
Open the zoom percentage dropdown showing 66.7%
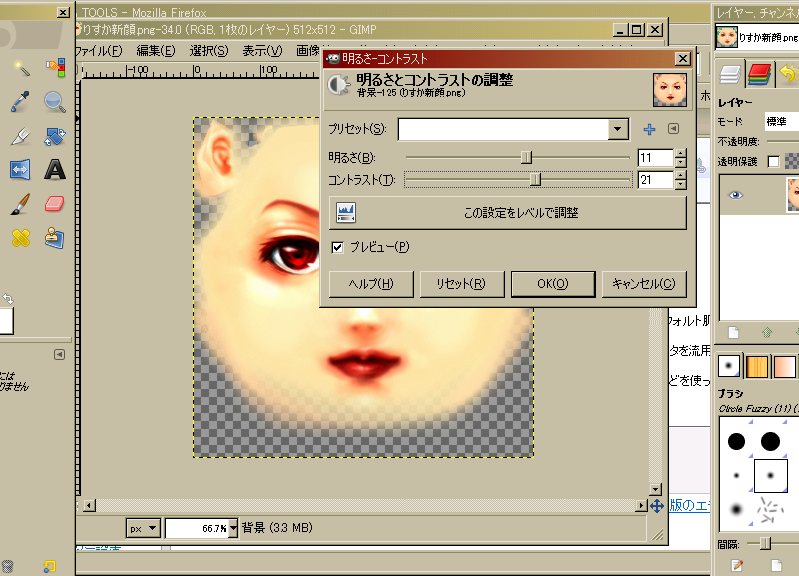233,529
